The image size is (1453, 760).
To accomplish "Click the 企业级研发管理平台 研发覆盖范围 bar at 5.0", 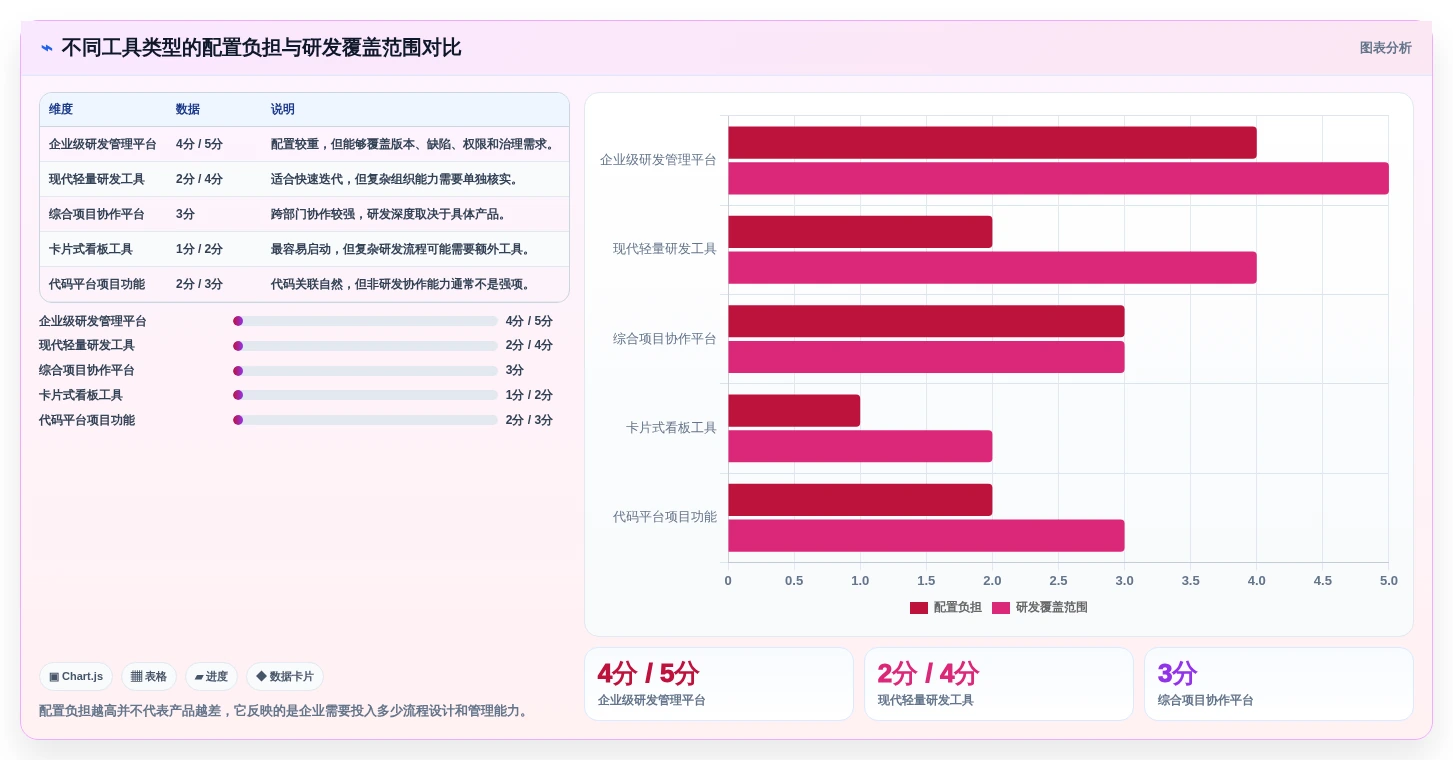I will [1058, 178].
